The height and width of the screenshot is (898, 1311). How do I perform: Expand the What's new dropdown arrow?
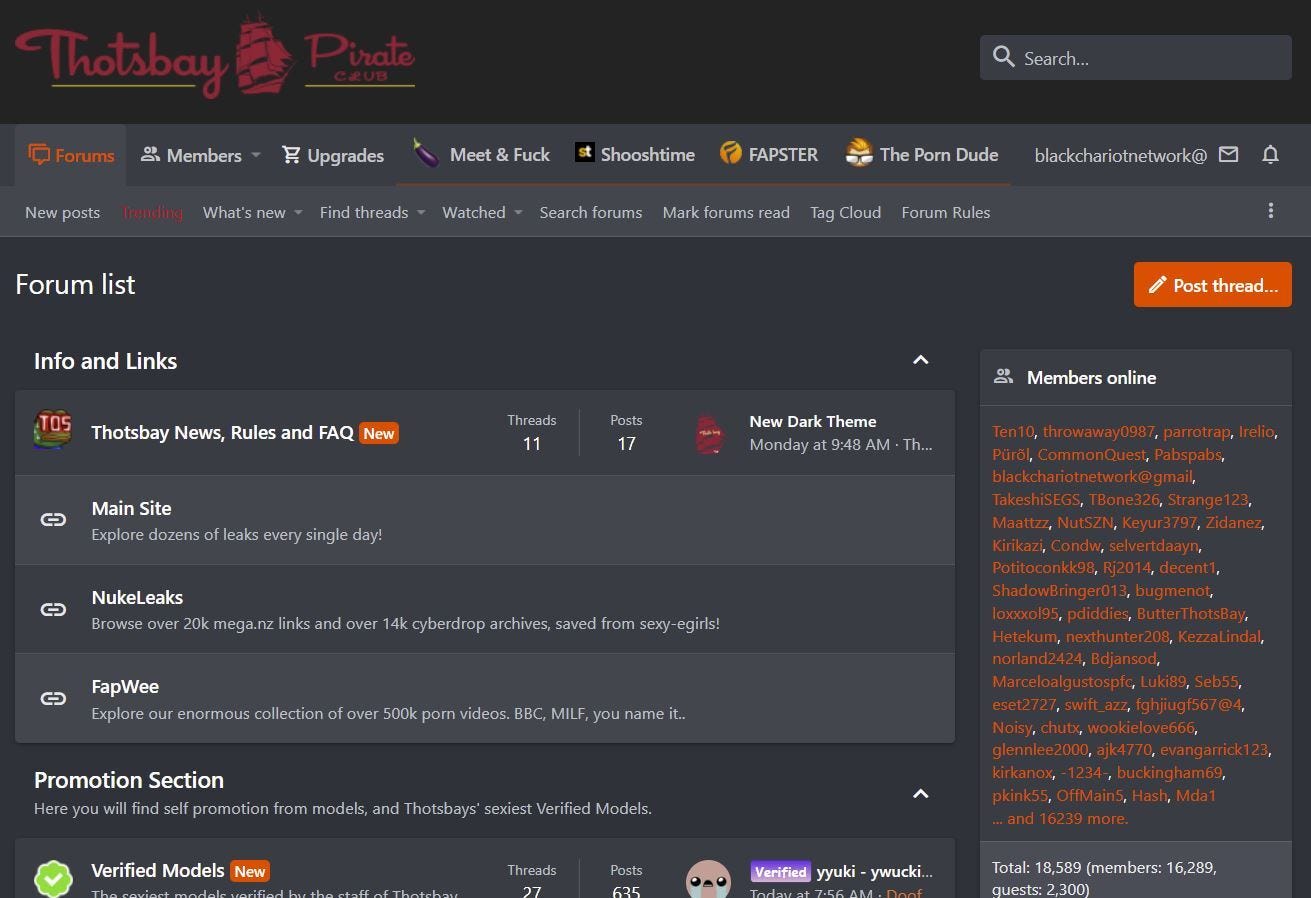298,212
